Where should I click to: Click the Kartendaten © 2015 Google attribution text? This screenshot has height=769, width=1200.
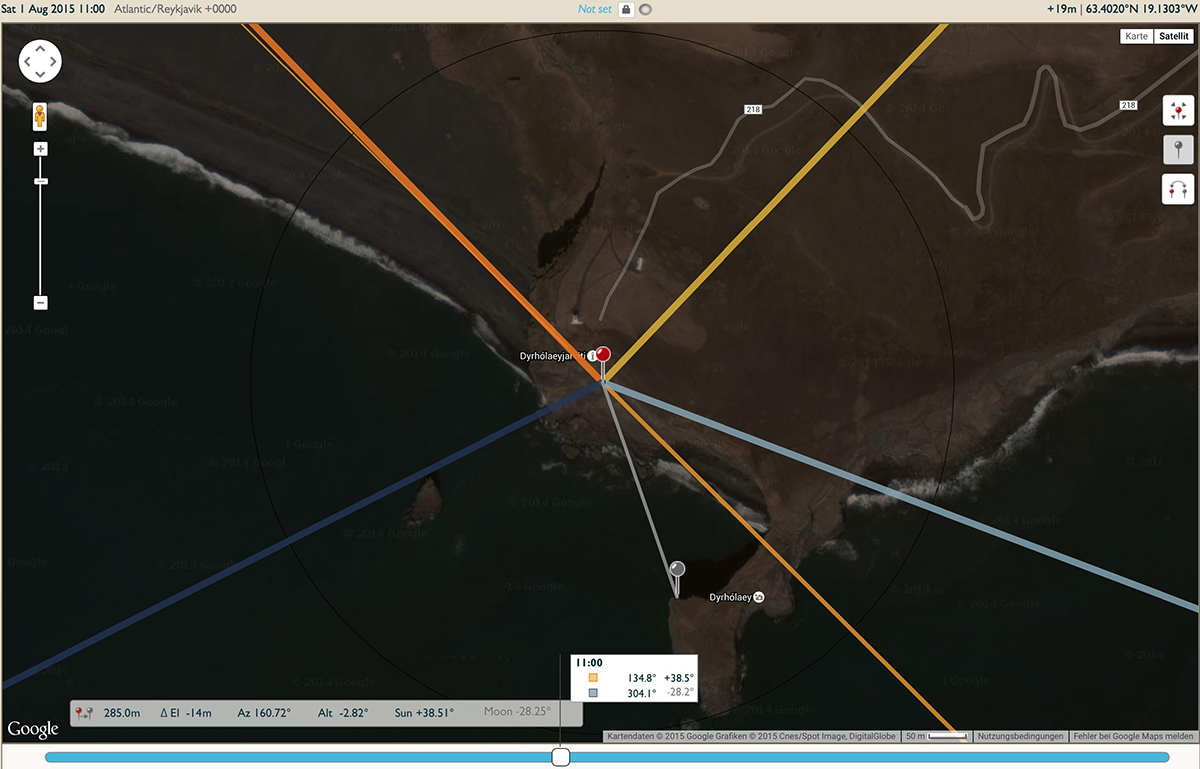coord(750,736)
